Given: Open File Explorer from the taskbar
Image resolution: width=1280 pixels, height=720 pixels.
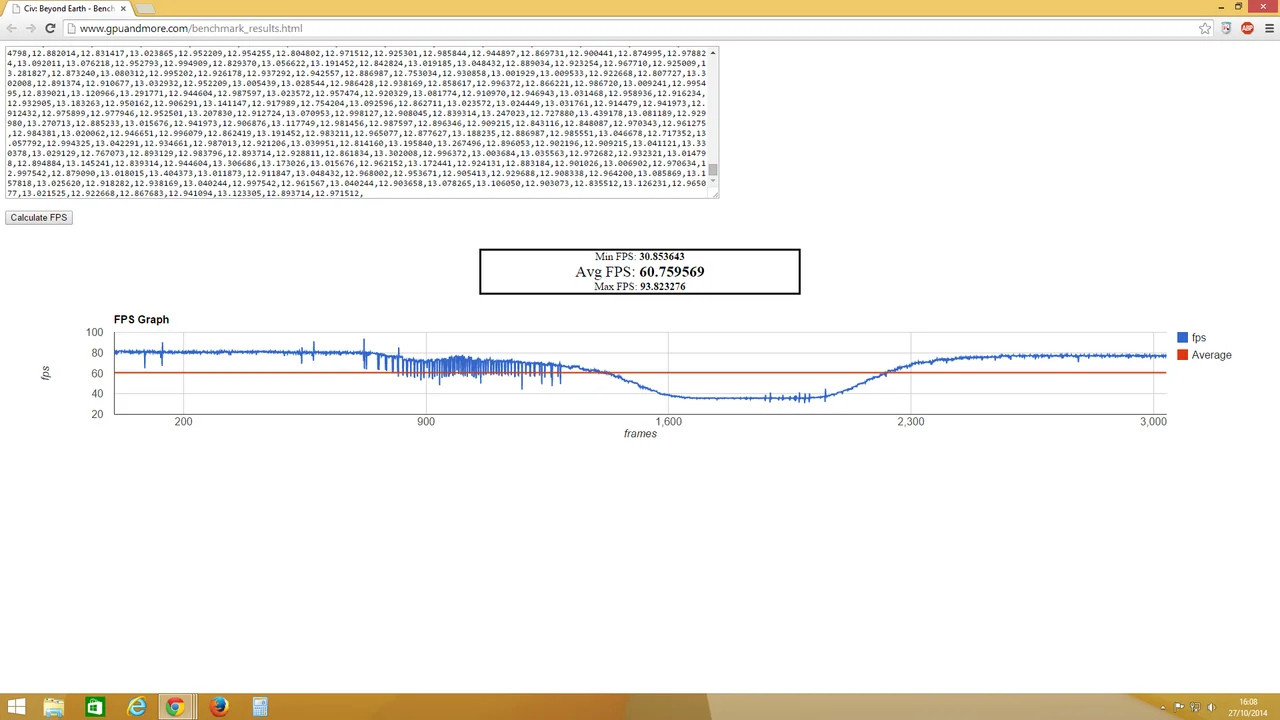Looking at the screenshot, I should pyautogui.click(x=53, y=708).
